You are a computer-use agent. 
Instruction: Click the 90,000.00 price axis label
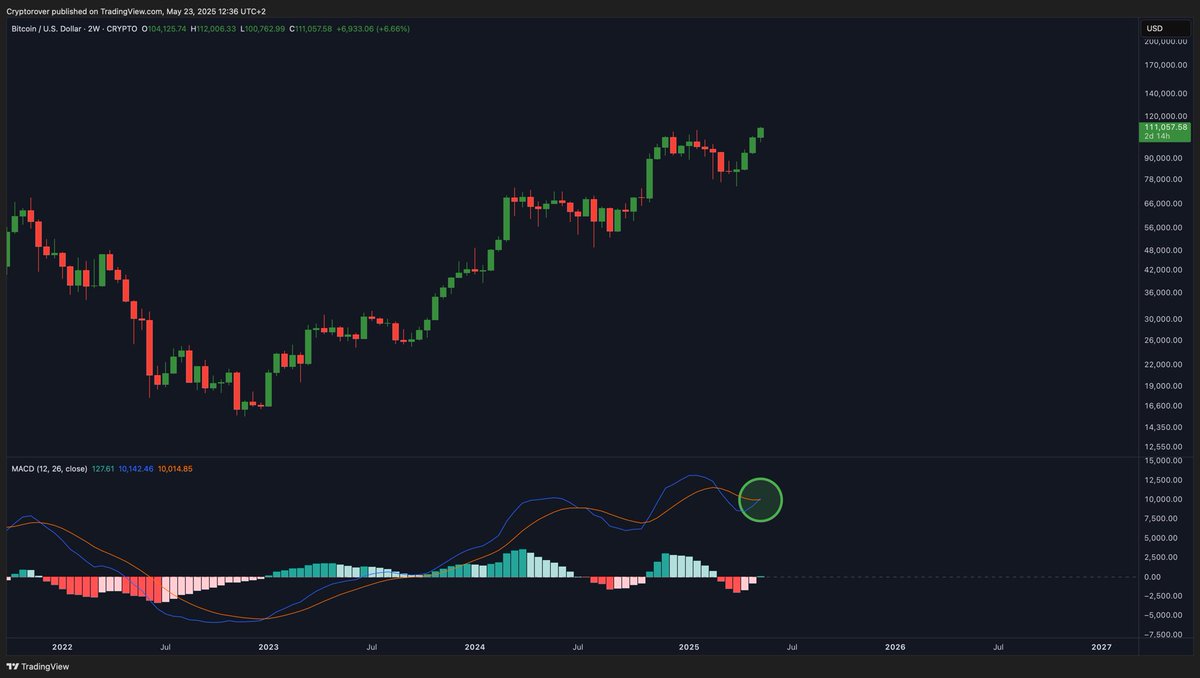[1165, 158]
